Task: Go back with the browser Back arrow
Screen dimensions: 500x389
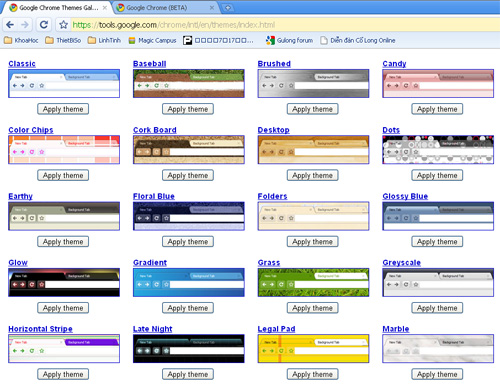Action: [x=10, y=25]
